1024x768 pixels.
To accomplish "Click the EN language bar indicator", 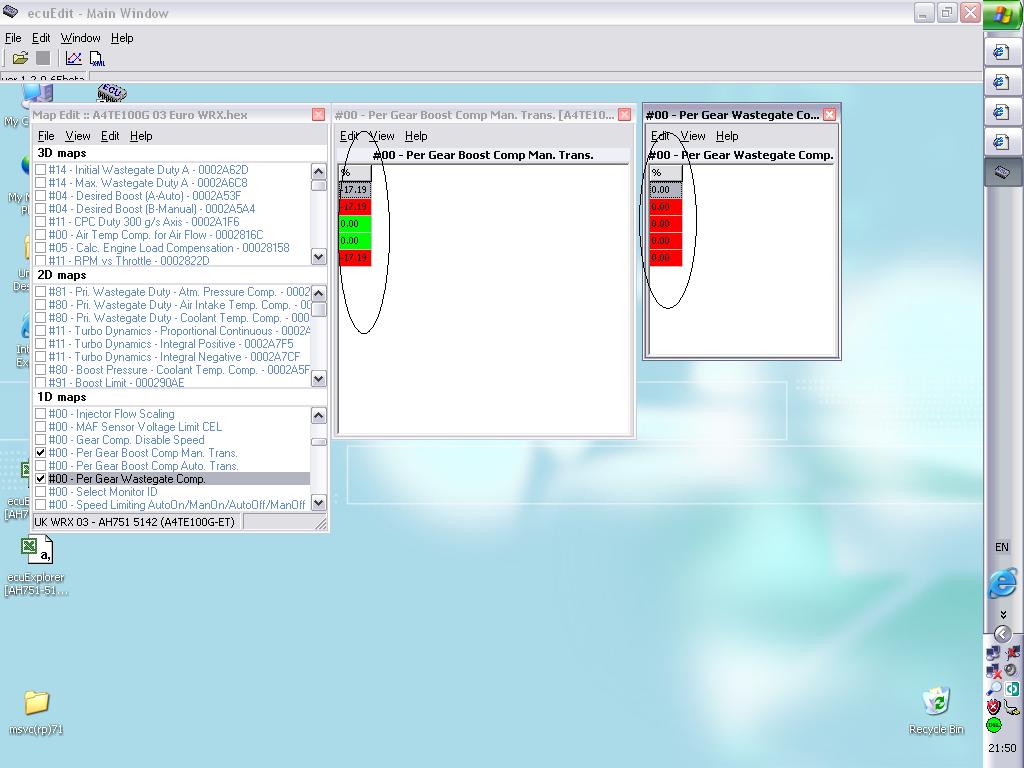I will point(1002,547).
